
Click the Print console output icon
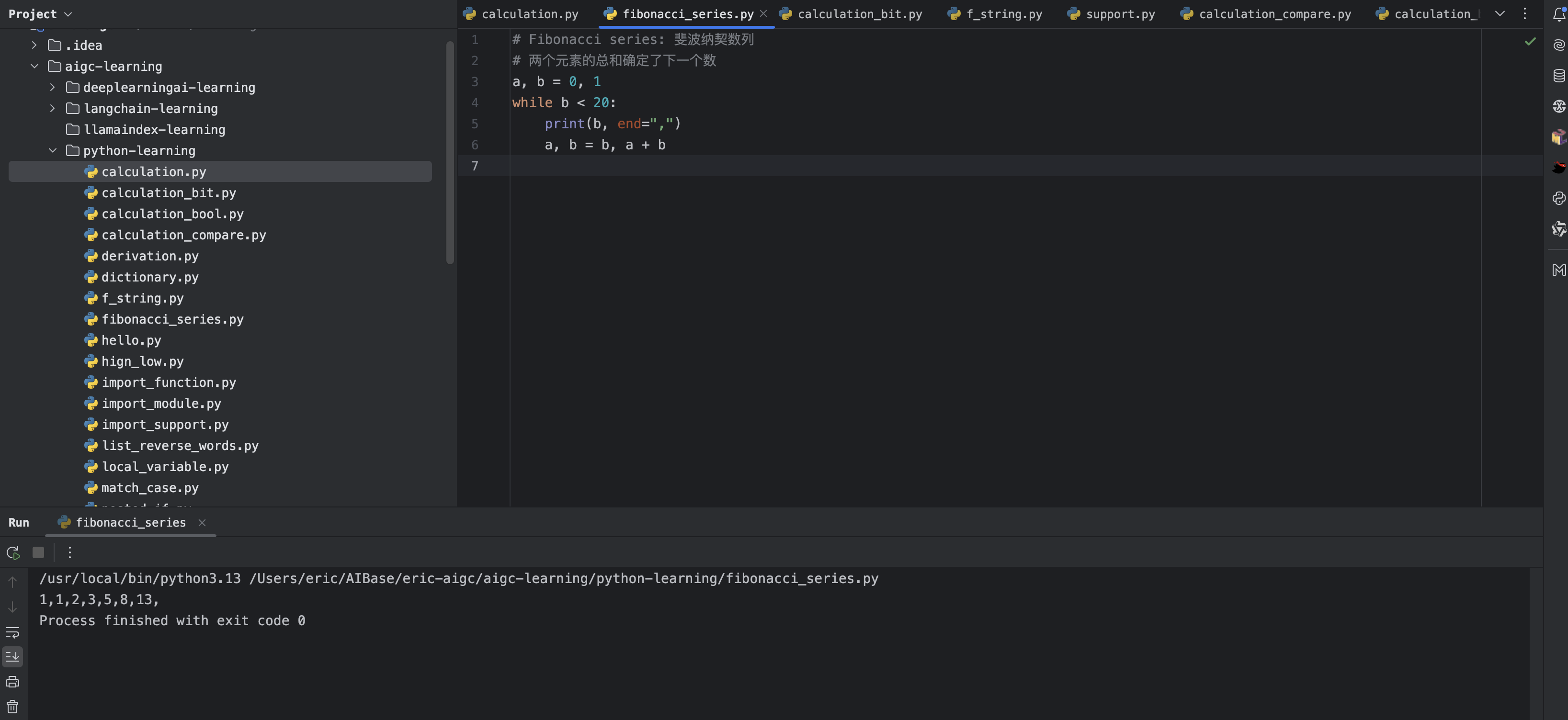12,682
